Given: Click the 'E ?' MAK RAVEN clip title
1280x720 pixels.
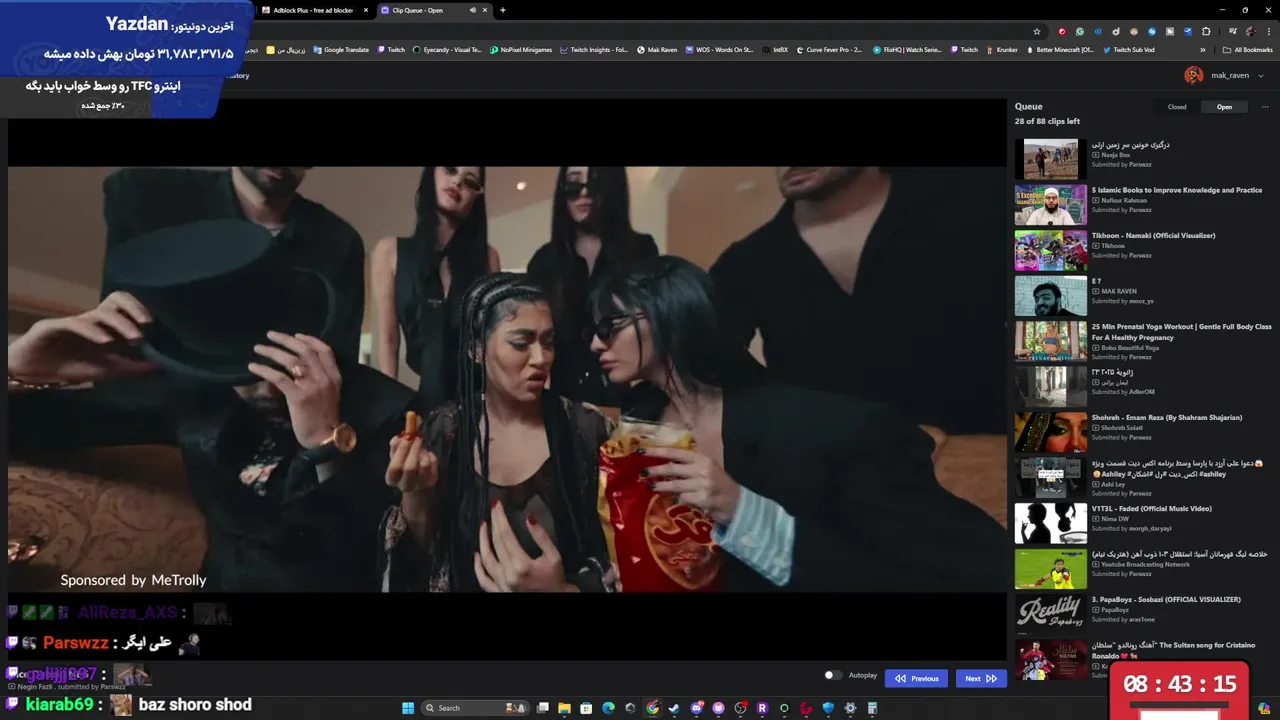Looking at the screenshot, I should coord(1096,281).
